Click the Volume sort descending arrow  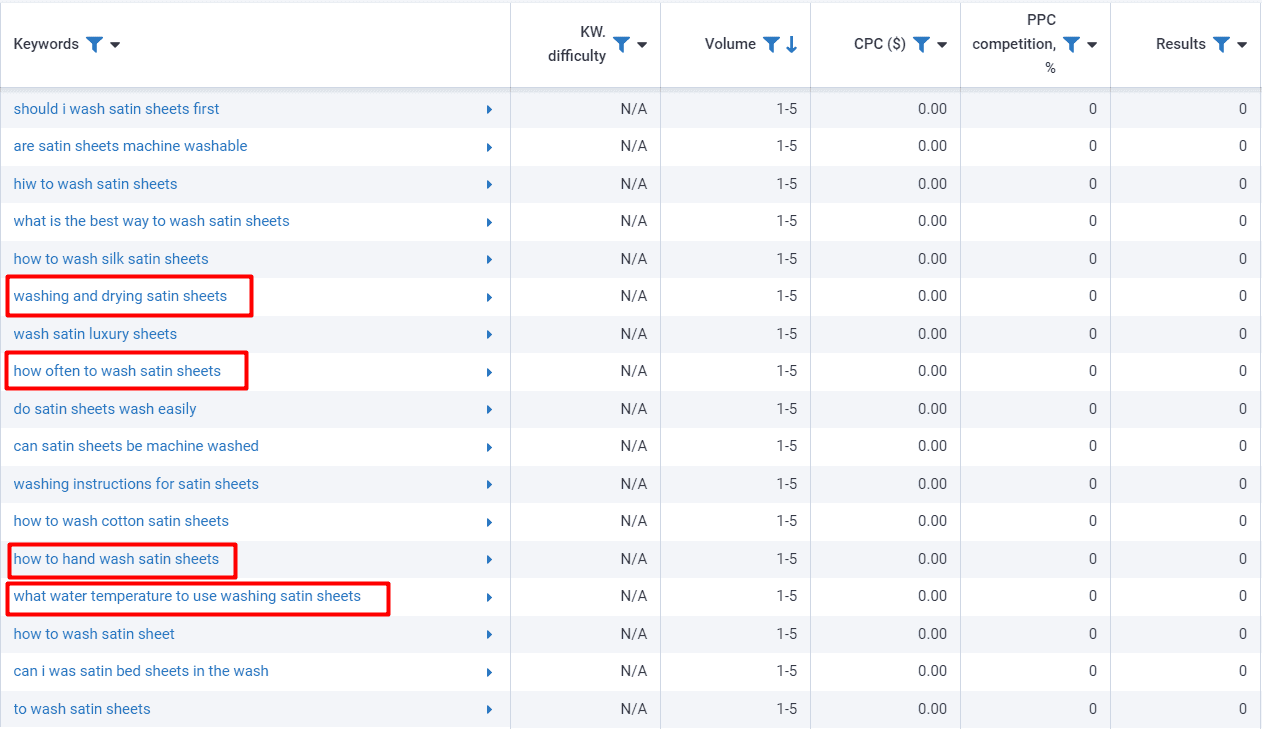click(x=792, y=44)
